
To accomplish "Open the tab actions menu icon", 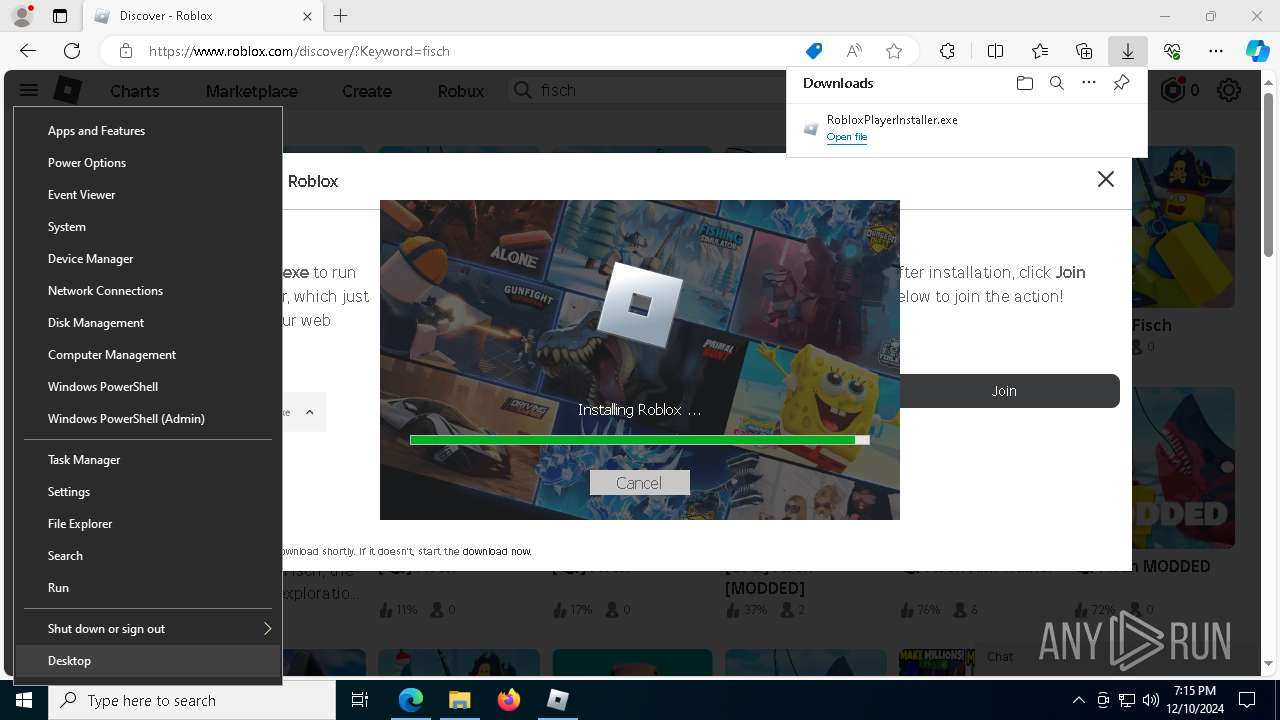I will pos(60,16).
